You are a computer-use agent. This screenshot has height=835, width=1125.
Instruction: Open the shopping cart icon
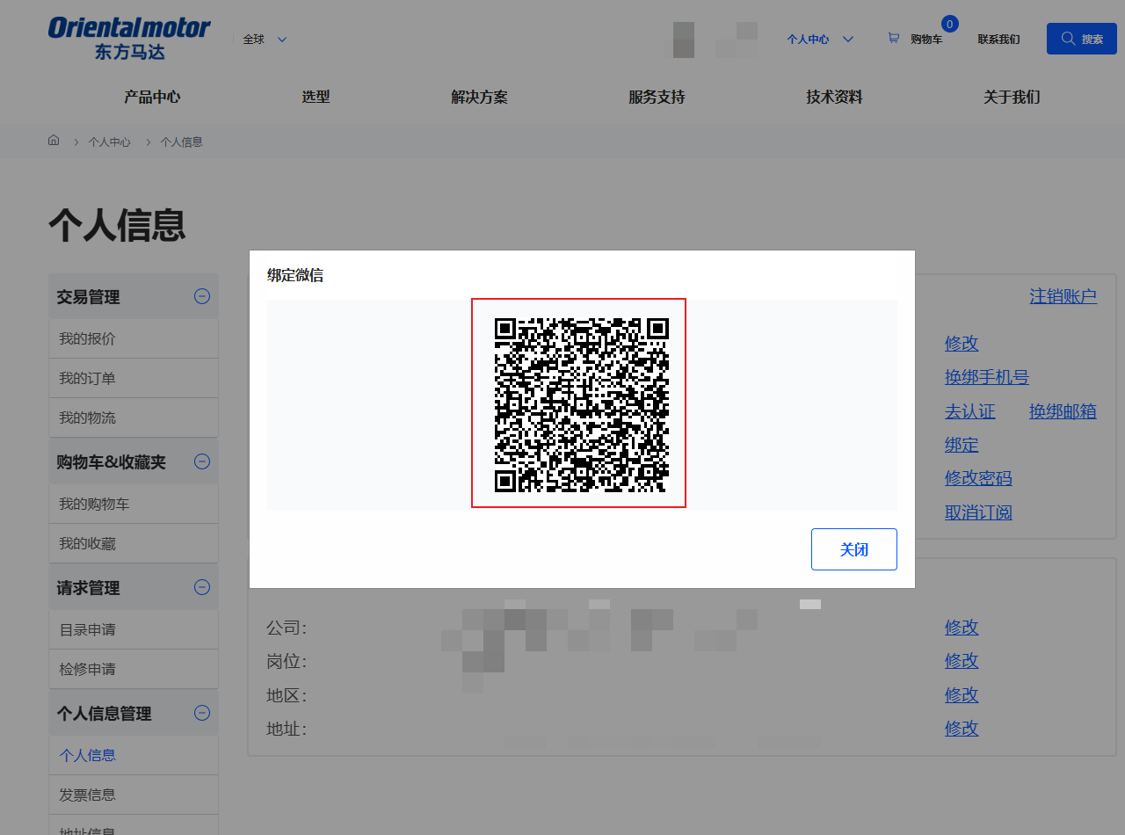click(893, 39)
